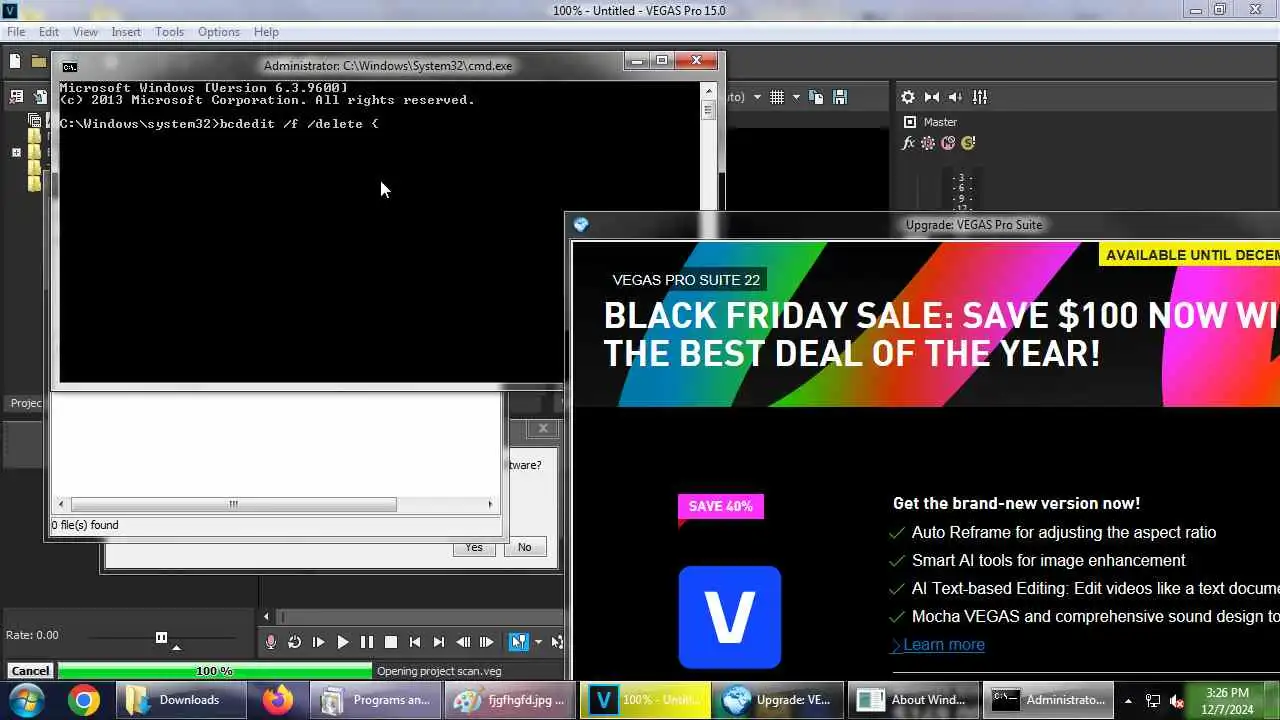Screen dimensions: 1280x720
Task: Click the downmix output icon in Master panel
Action: pos(932,97)
